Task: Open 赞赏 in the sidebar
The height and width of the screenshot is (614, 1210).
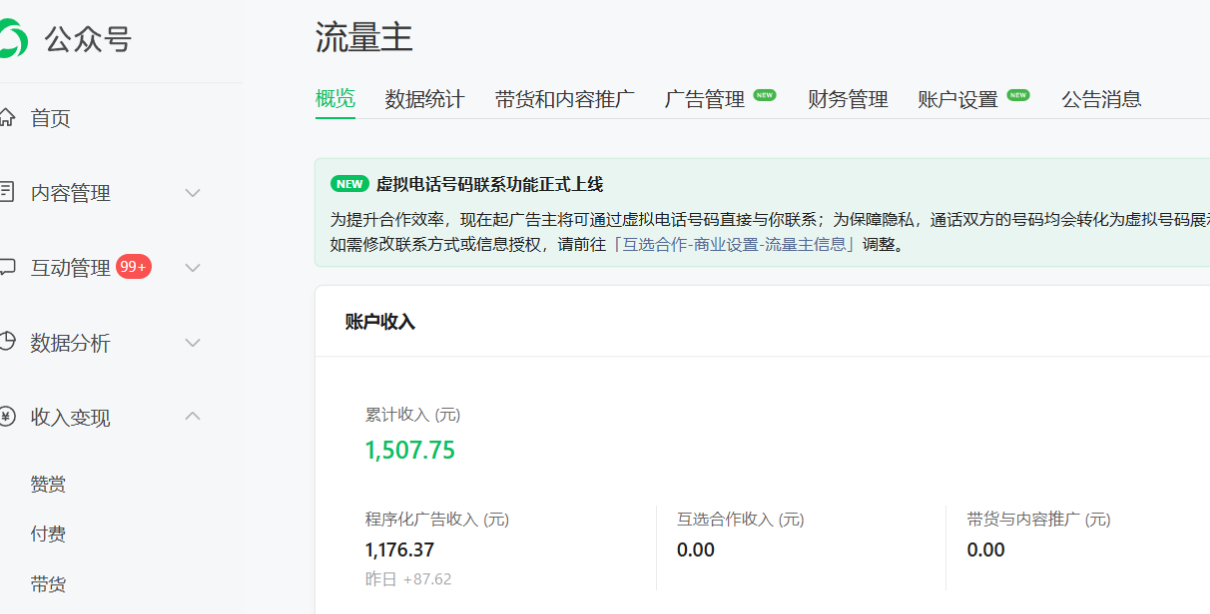Action: coord(48,484)
